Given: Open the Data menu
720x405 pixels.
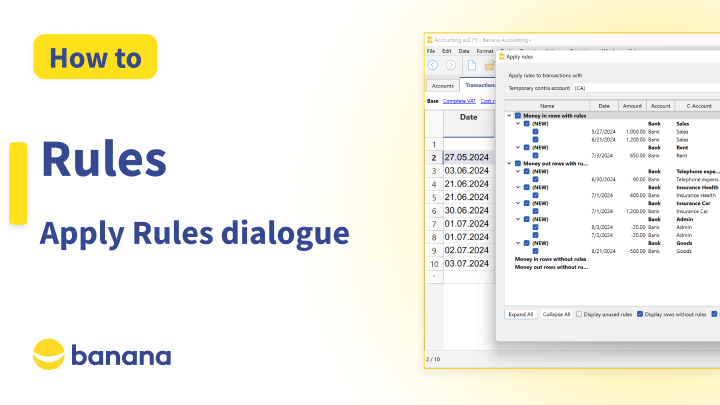Looking at the screenshot, I should point(464,51).
